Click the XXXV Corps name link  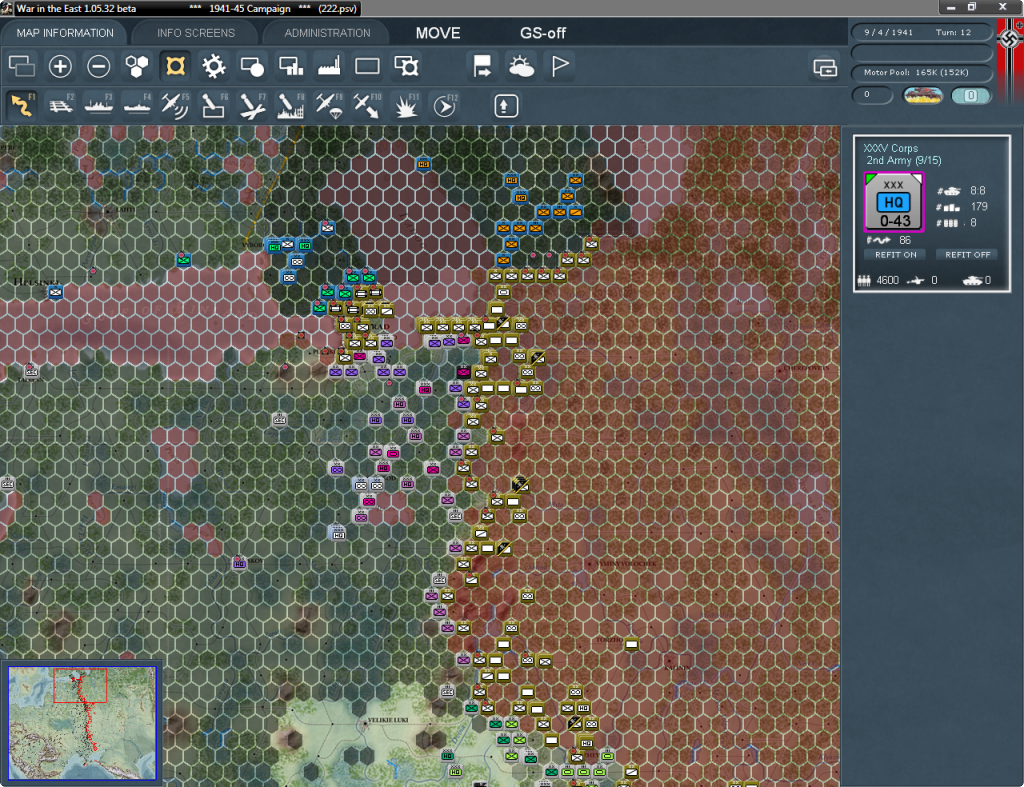click(890, 148)
